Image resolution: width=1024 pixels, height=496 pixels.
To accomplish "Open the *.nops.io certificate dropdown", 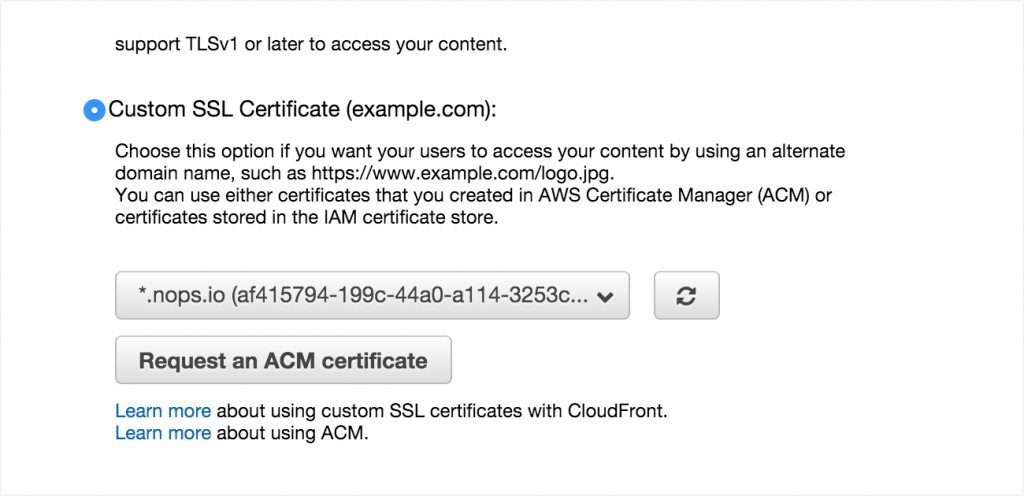I will 372,296.
